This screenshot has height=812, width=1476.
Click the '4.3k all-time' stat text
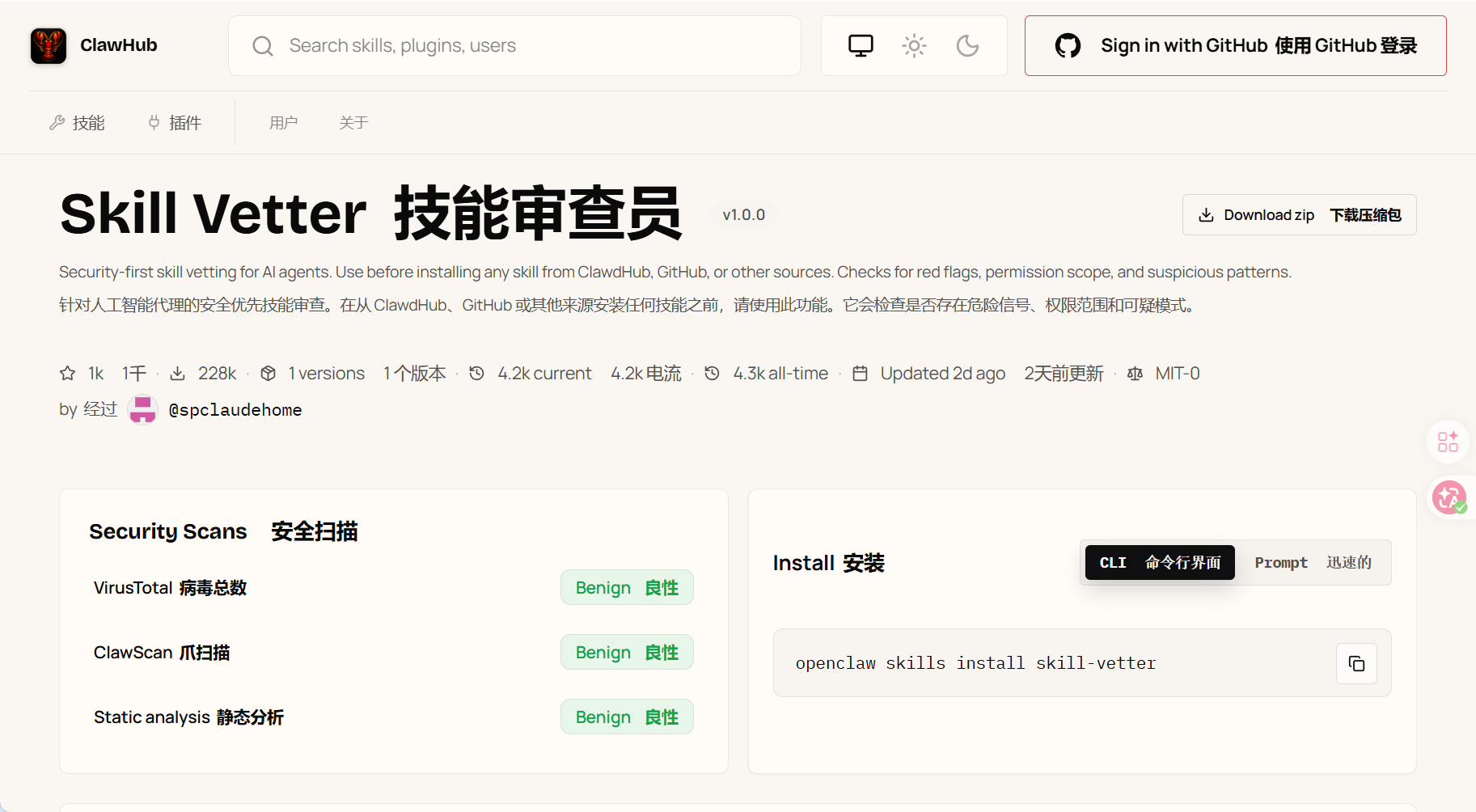tap(780, 374)
